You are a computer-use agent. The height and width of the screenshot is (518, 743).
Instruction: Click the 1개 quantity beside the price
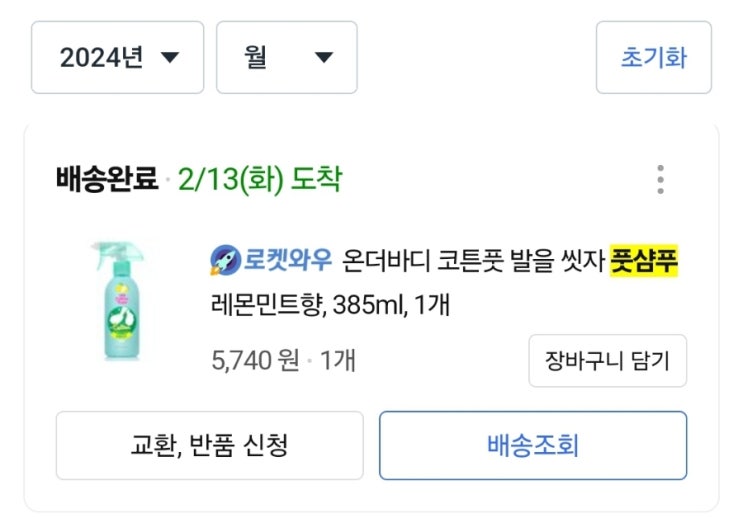pyautogui.click(x=338, y=360)
